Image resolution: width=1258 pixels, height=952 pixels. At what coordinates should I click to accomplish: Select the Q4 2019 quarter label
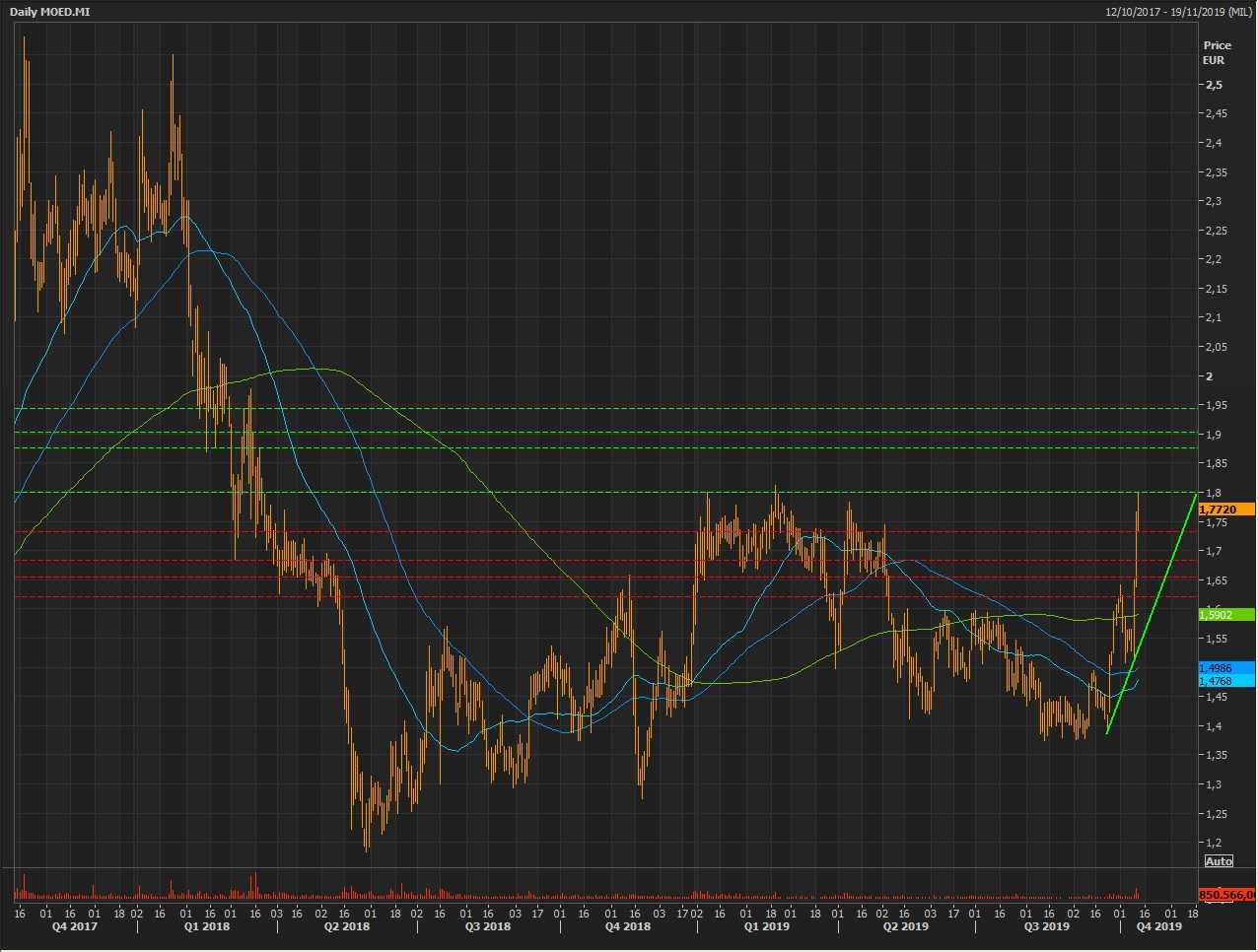tap(1158, 926)
